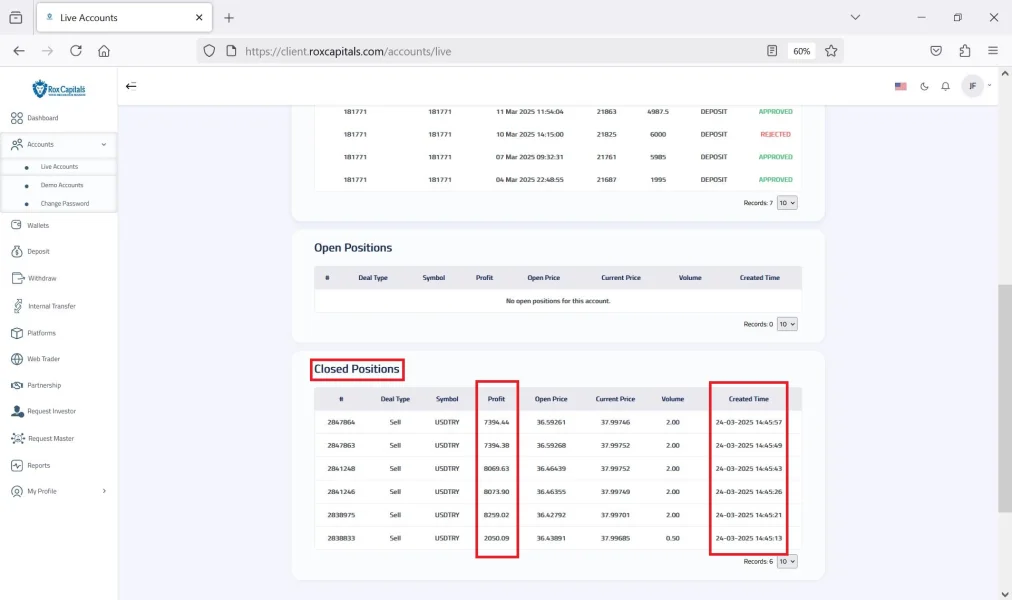
Task: Select Change Password submenu item
Action: point(65,203)
